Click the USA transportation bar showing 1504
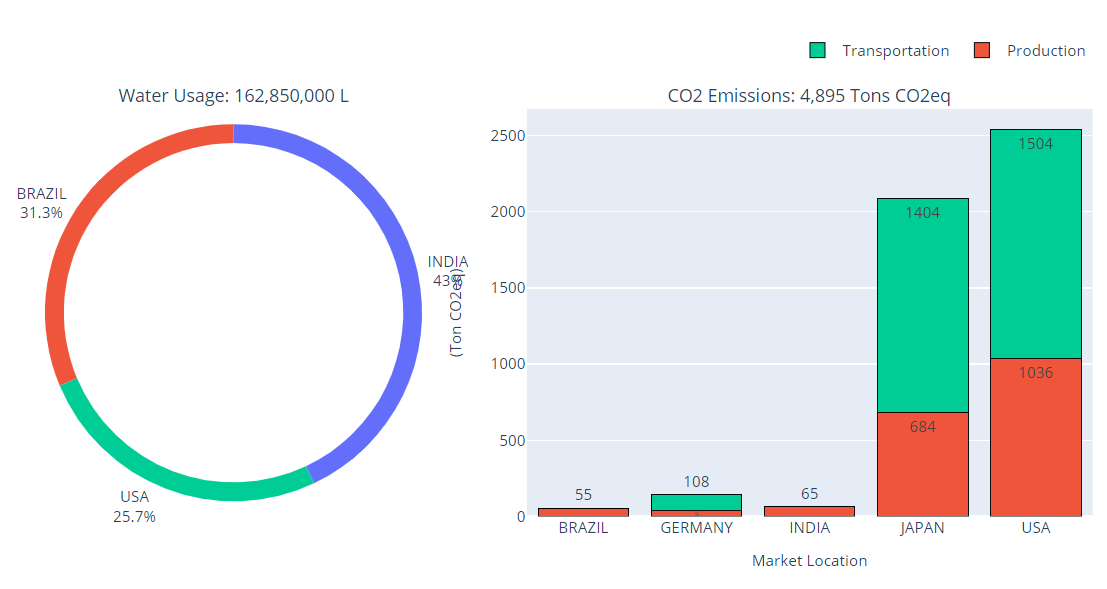The width and height of the screenshot is (1107, 589). 1035,250
